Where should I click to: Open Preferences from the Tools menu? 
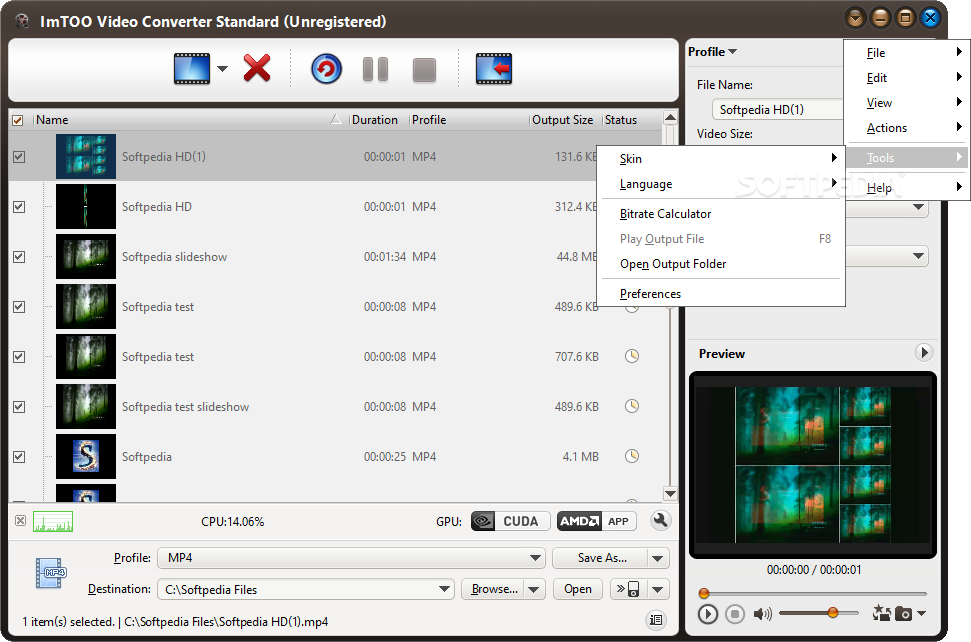[723, 293]
